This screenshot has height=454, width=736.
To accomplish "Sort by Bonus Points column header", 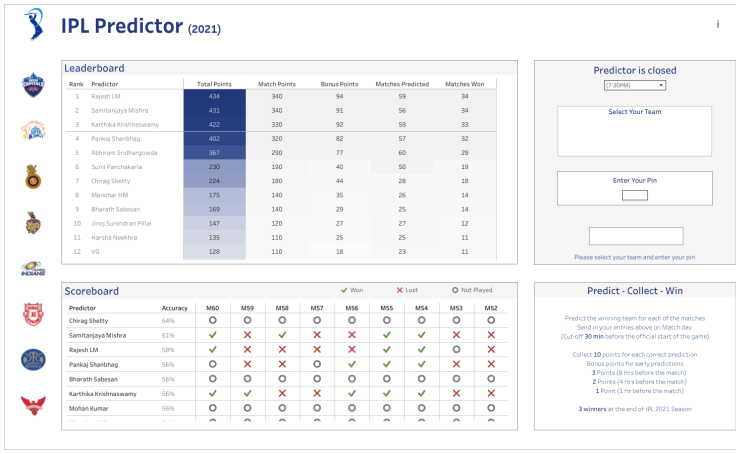I will (x=339, y=84).
